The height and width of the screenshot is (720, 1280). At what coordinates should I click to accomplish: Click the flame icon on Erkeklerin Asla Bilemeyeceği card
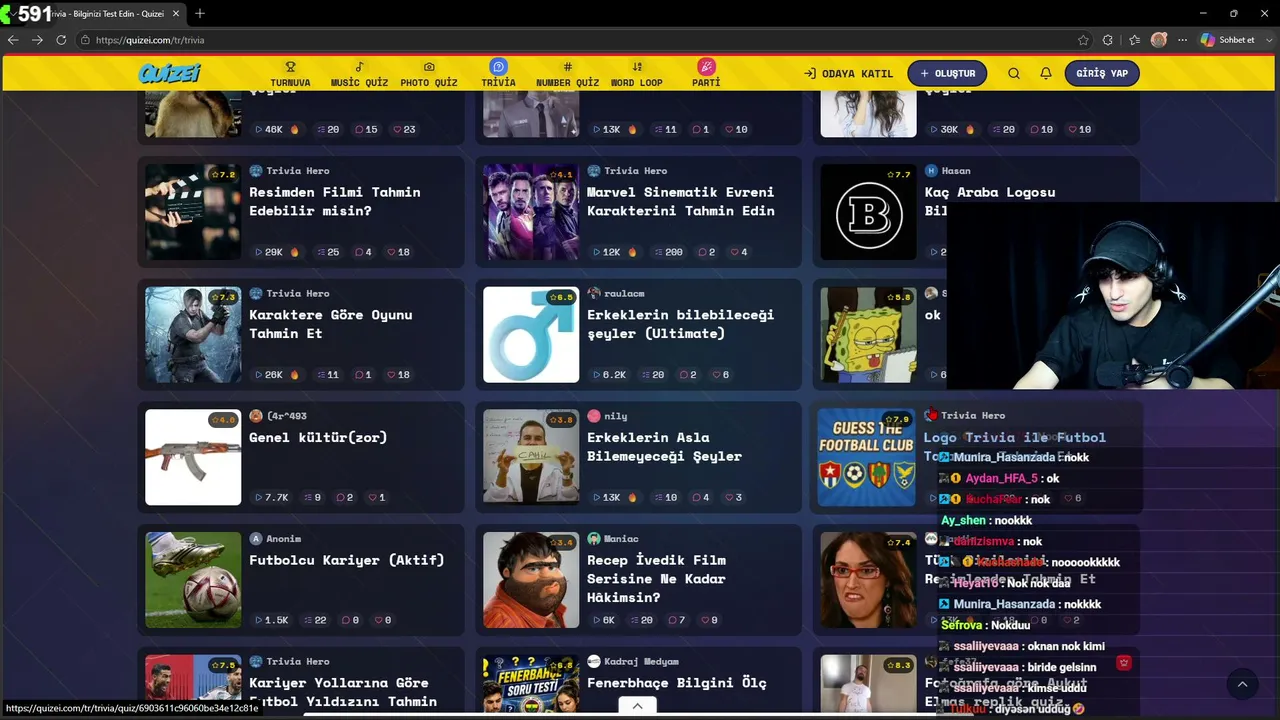[632, 497]
